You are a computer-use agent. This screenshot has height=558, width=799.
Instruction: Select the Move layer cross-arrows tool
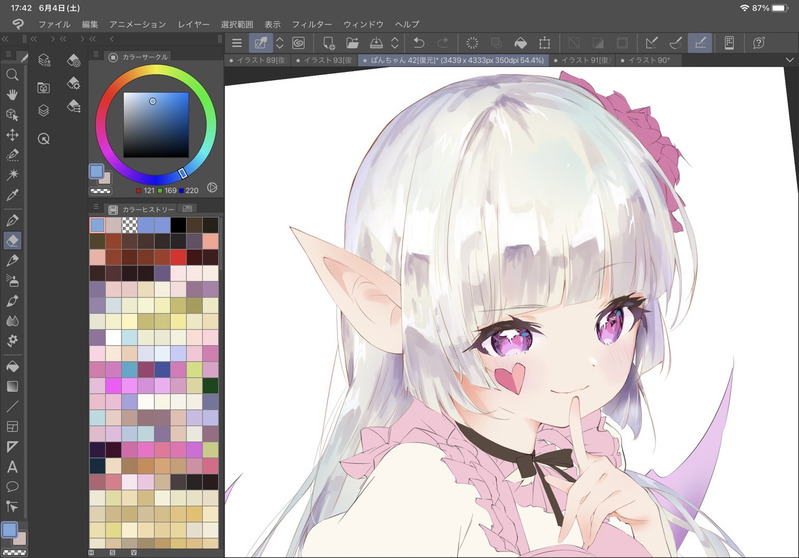(x=12, y=135)
